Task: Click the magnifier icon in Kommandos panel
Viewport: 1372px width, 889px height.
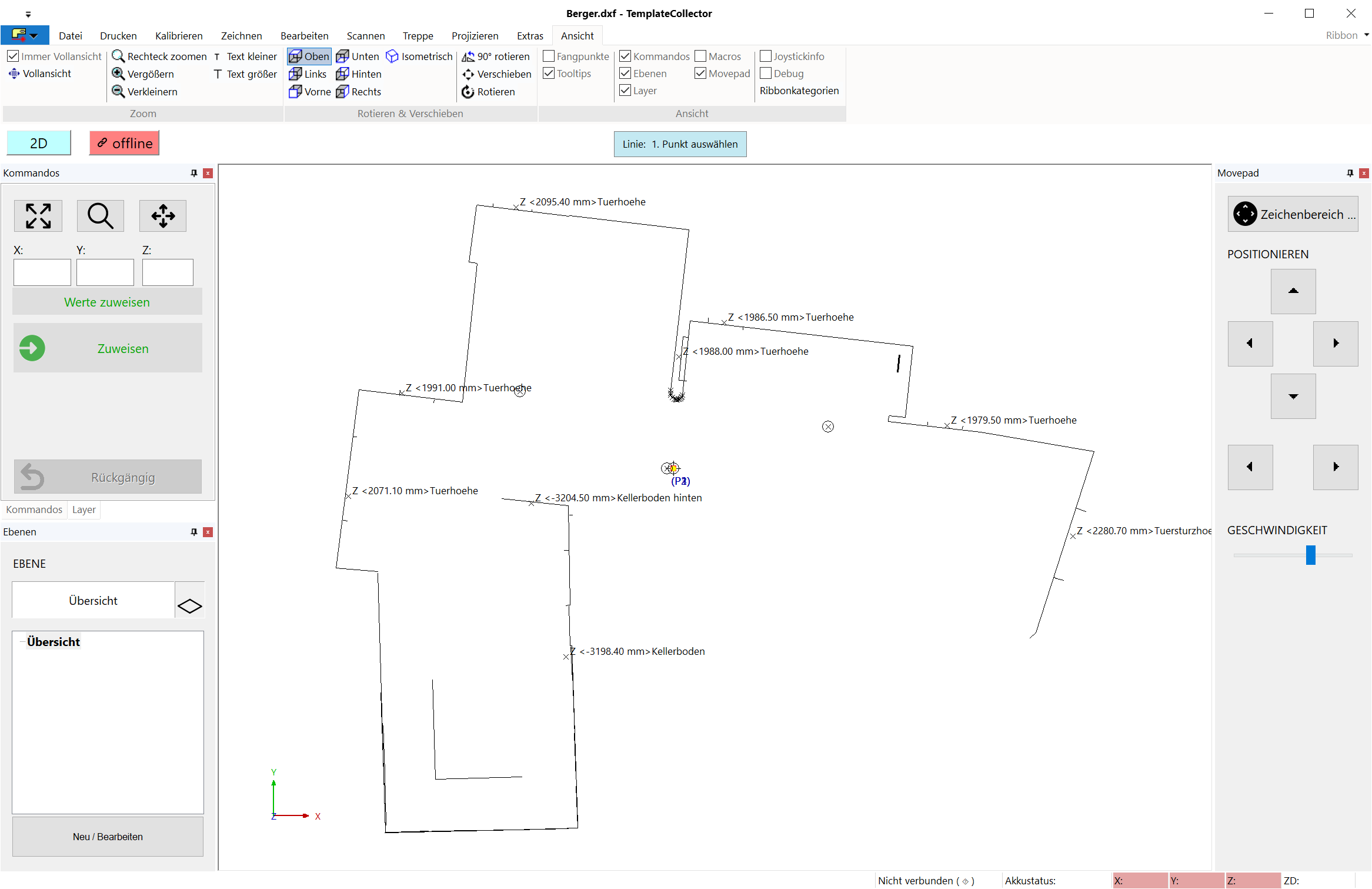Action: 101,216
